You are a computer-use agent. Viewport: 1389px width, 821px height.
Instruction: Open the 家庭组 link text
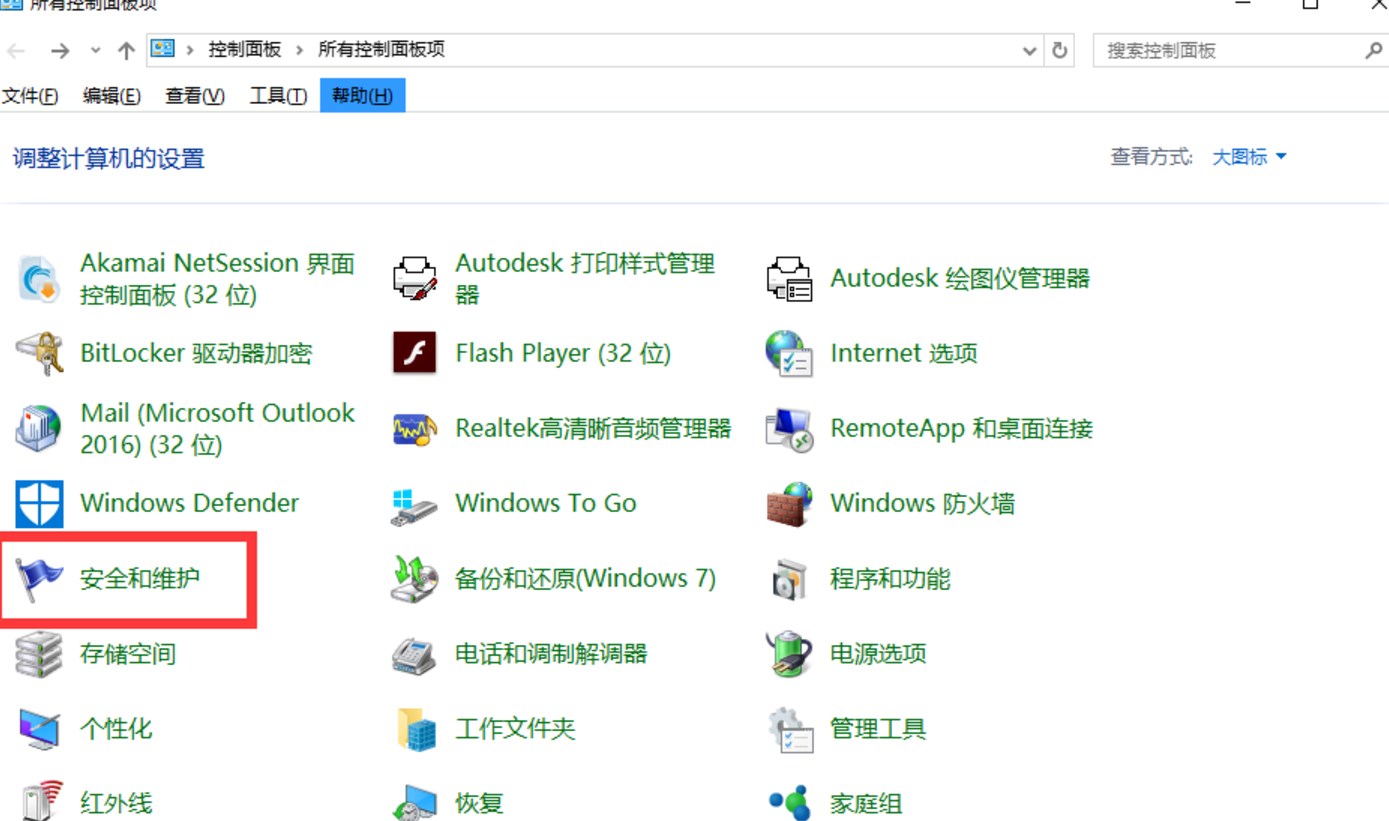pos(866,803)
